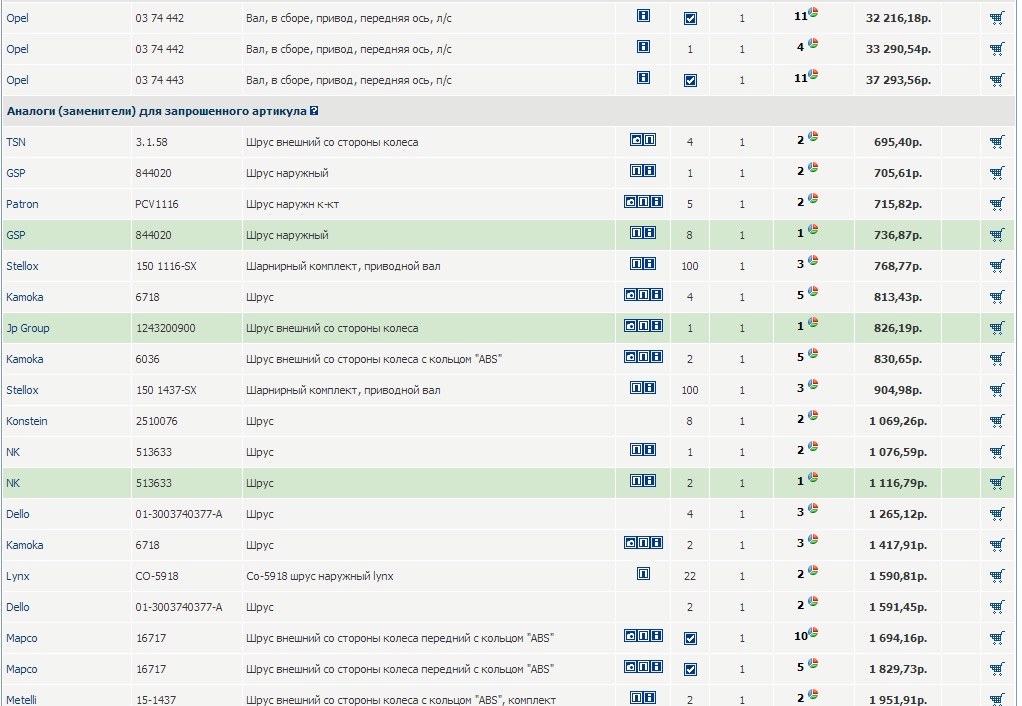Click pie chart icon for Kamoka 813,43р. row

coord(813,291)
